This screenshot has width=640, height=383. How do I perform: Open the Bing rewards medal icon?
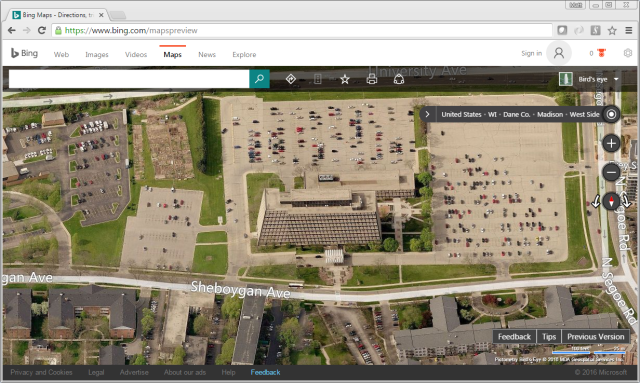point(601,53)
